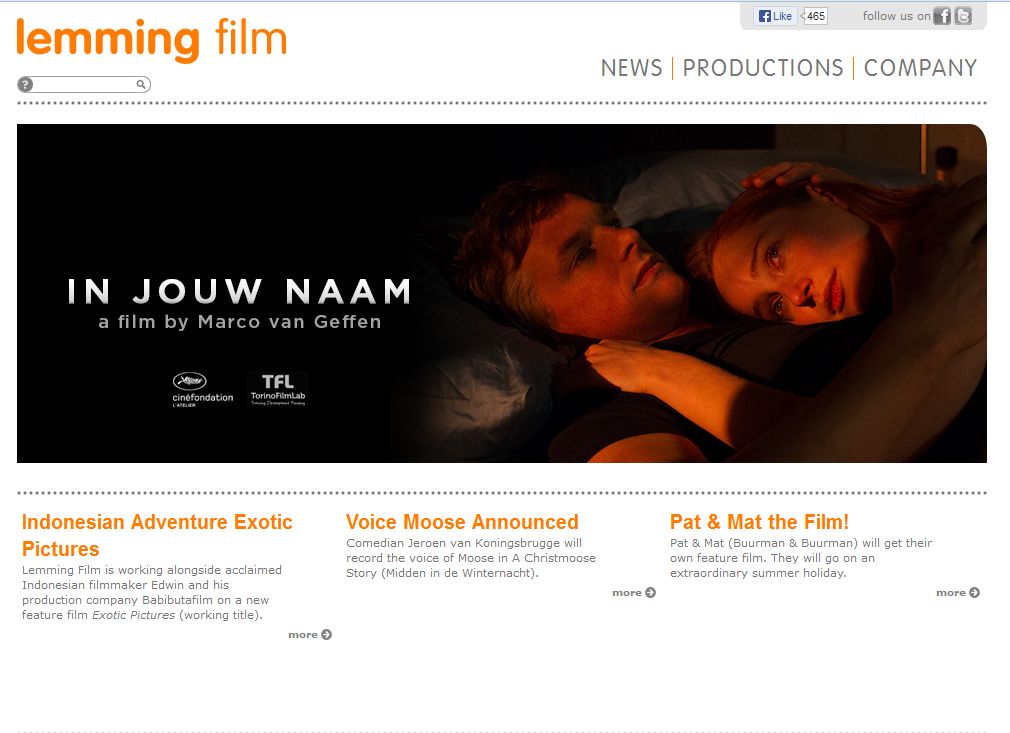Click more arrow under Voice Moose article

(634, 593)
